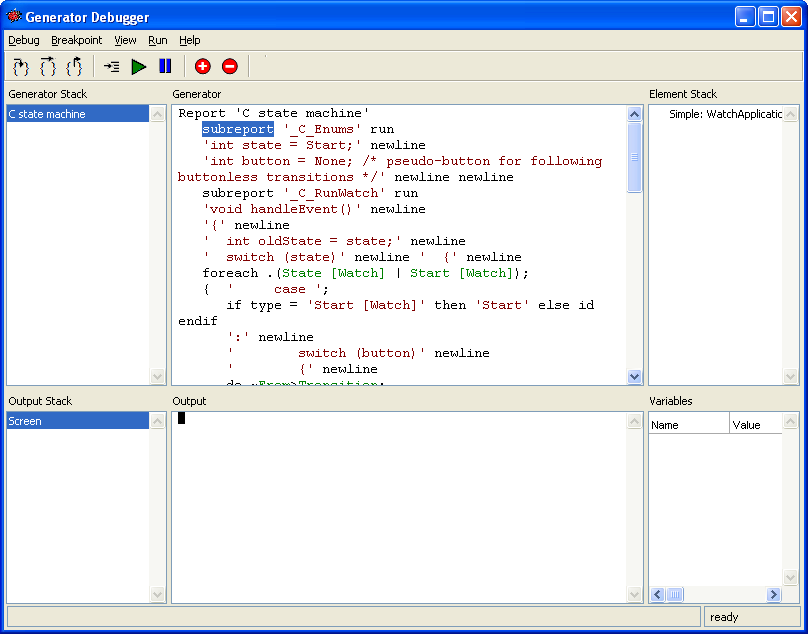The height and width of the screenshot is (634, 808).
Task: Click the Step Over toolbar icon
Action: click(x=47, y=67)
